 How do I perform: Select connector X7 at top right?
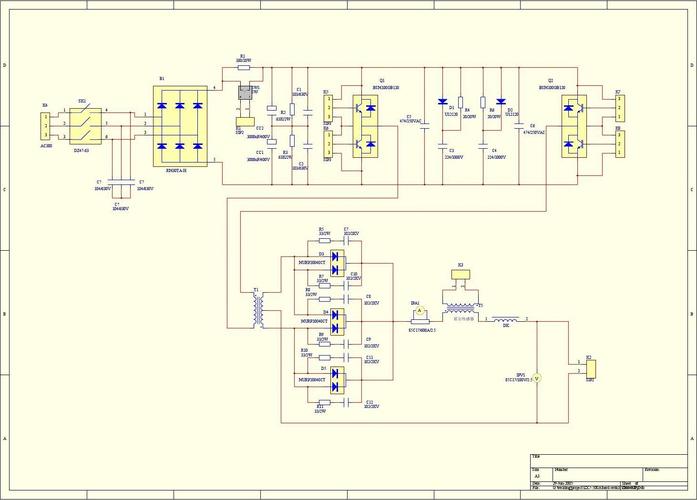point(620,108)
